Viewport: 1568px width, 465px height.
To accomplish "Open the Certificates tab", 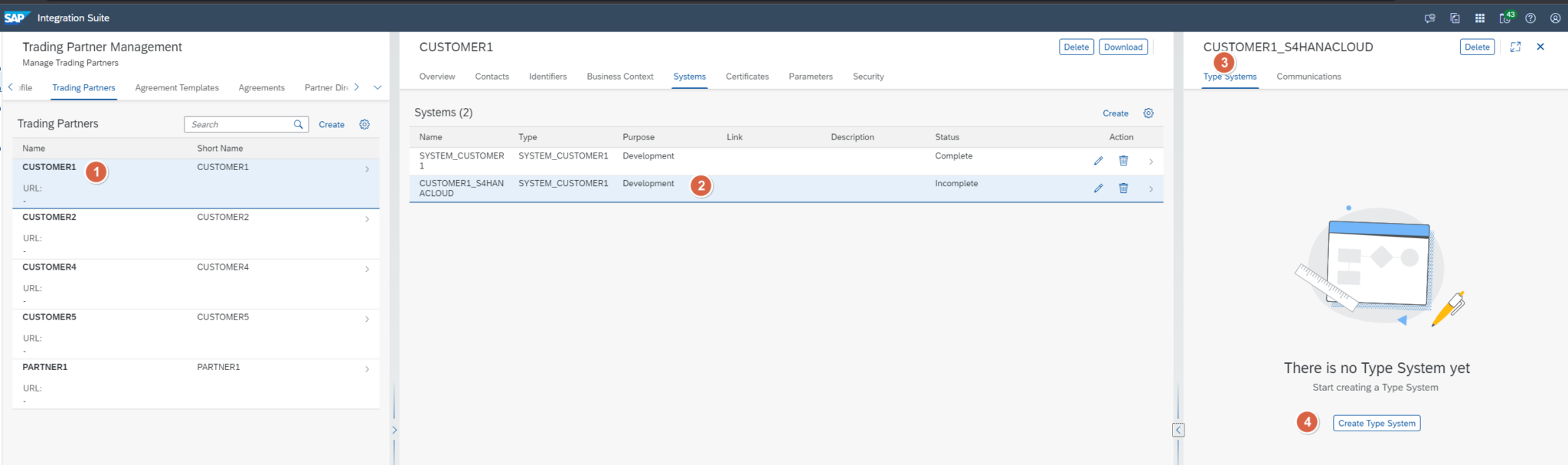I will pos(747,77).
